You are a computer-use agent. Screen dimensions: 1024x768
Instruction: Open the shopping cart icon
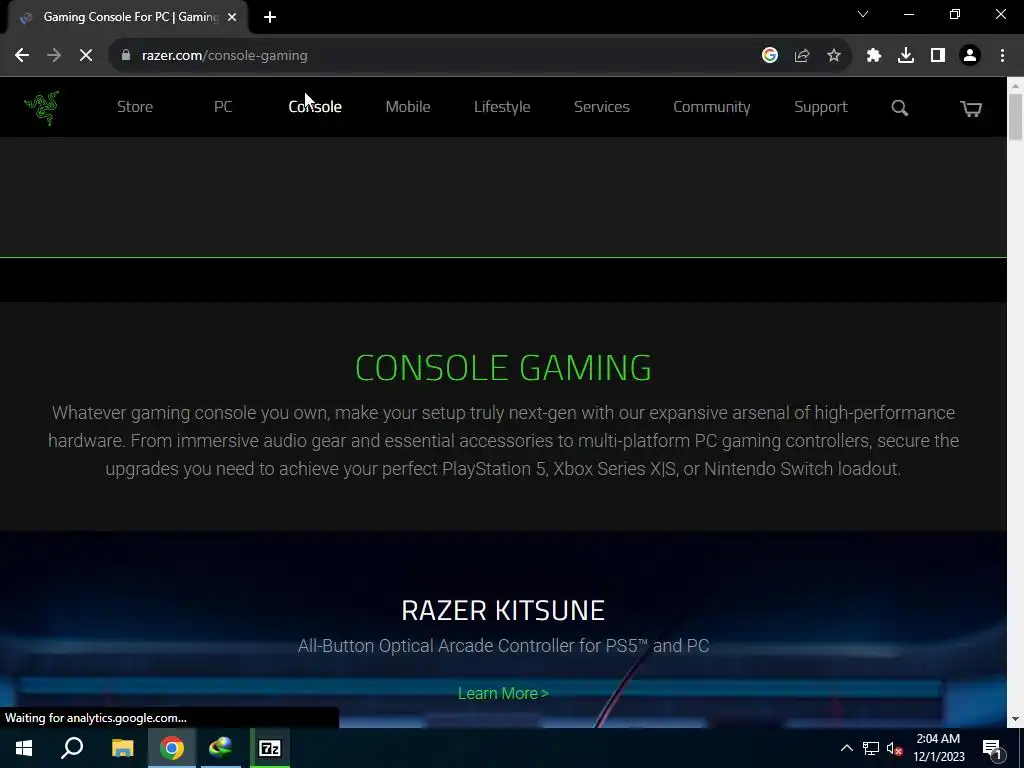point(970,108)
